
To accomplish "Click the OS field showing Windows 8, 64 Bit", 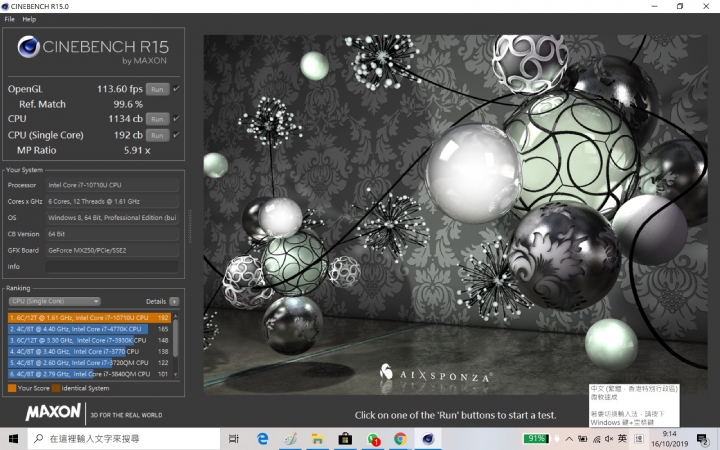I will [x=112, y=218].
